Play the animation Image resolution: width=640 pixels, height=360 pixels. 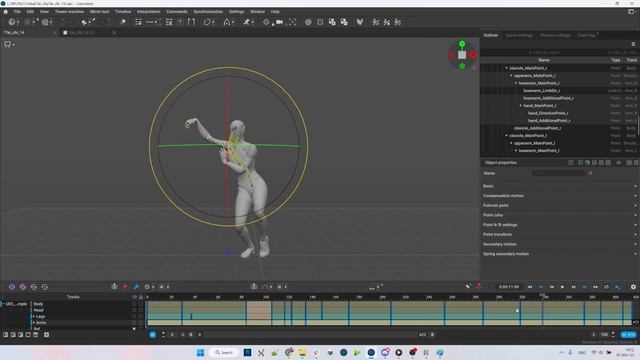click(562, 287)
